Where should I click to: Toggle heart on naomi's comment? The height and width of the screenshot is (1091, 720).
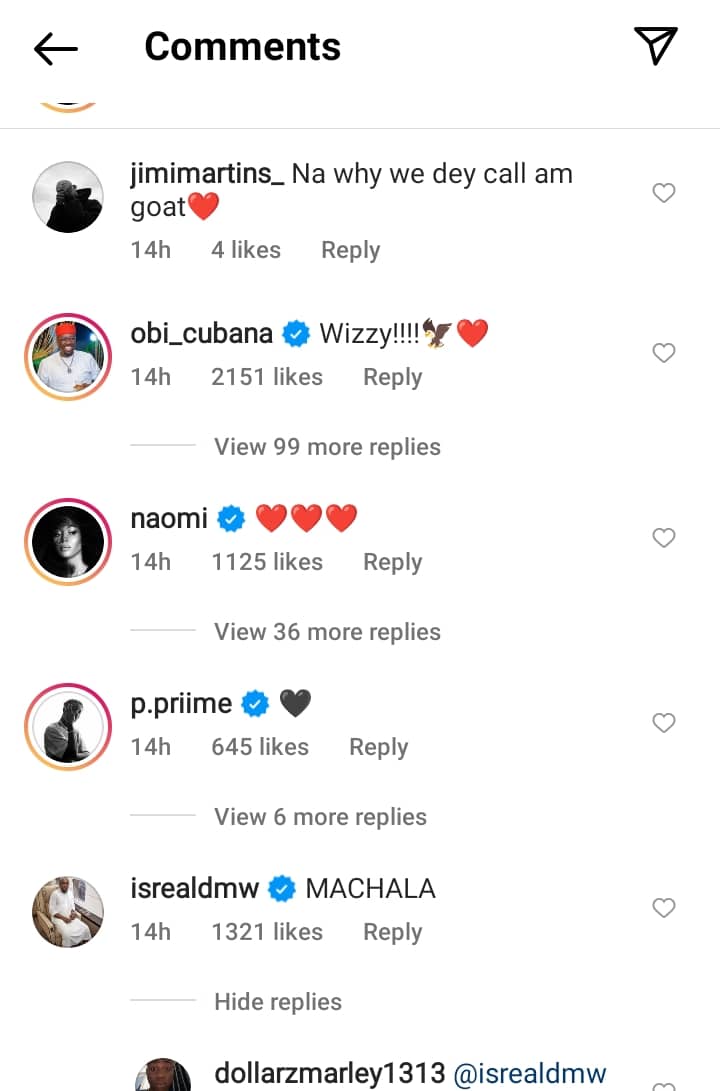(x=664, y=538)
